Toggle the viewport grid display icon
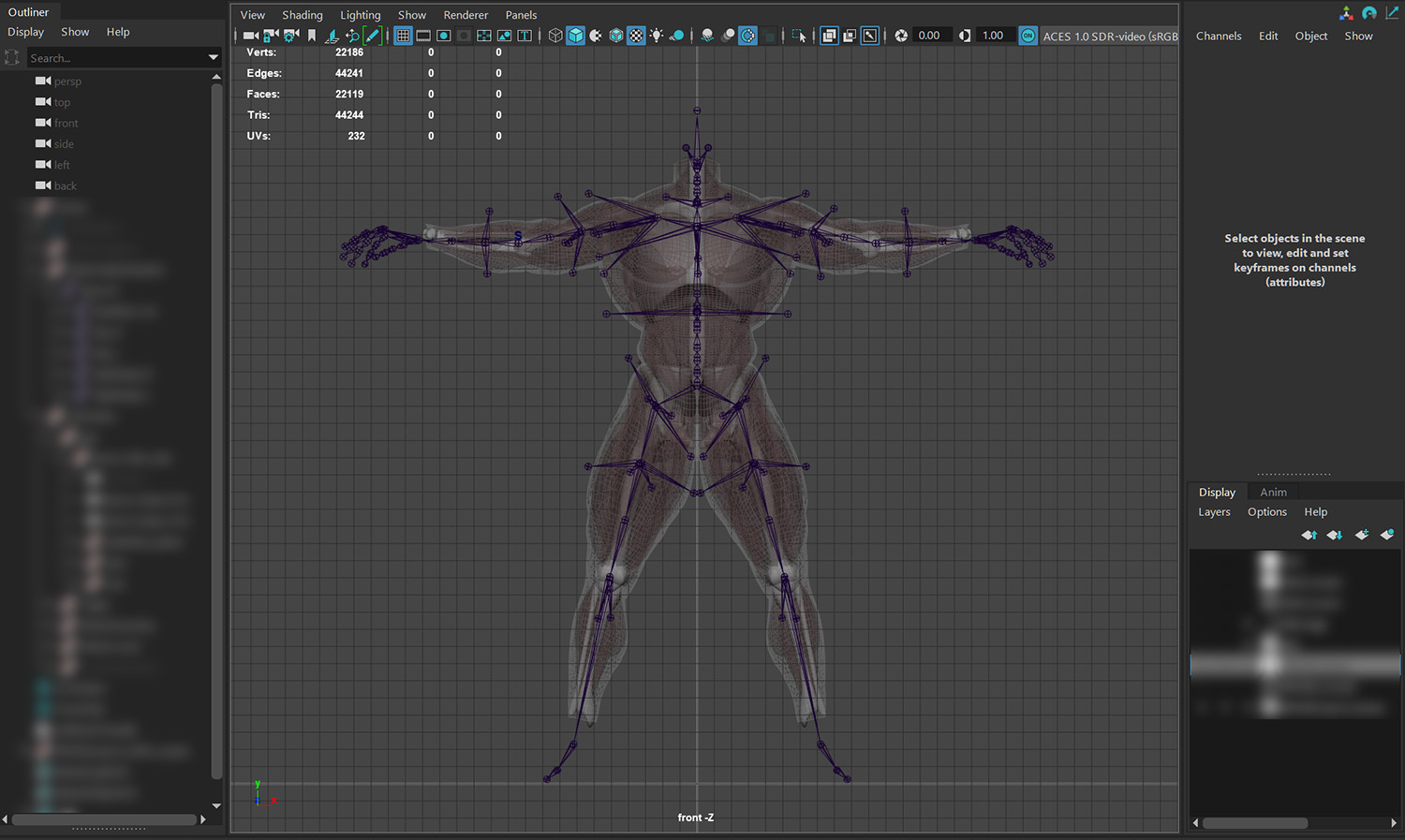 pyautogui.click(x=403, y=36)
